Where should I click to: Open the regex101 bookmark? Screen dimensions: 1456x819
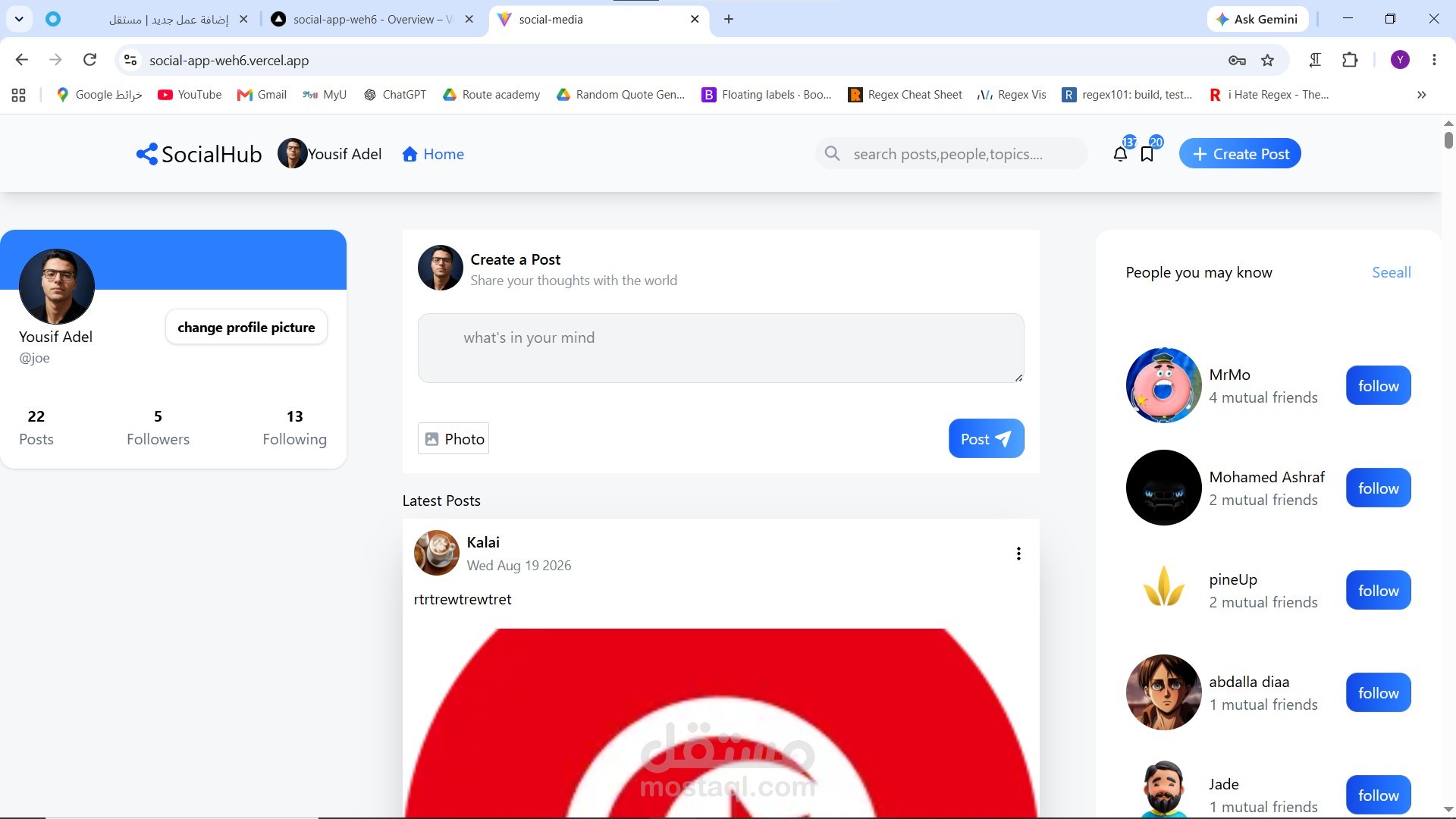1128,95
